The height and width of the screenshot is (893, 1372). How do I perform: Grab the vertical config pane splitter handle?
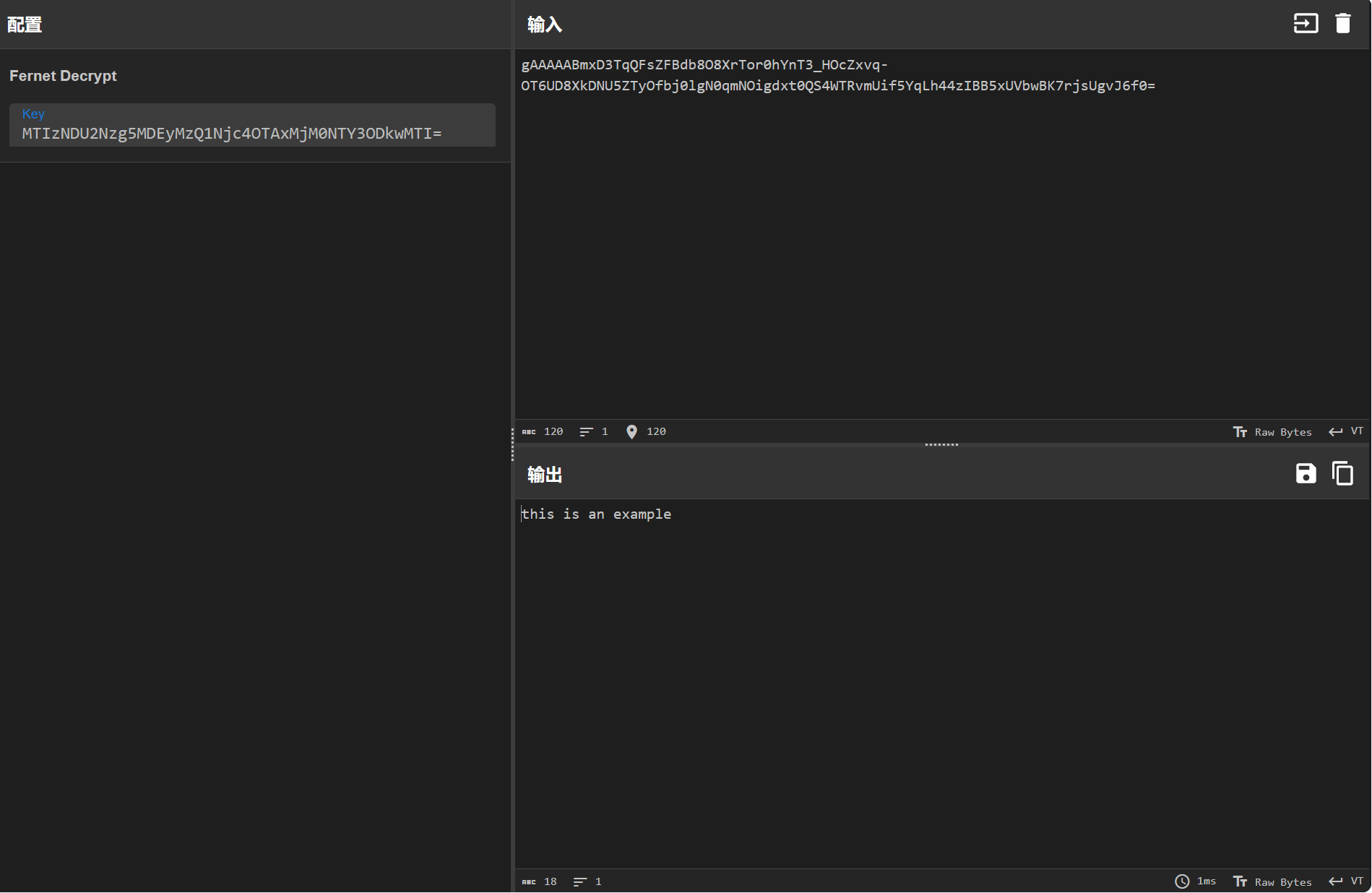point(512,444)
